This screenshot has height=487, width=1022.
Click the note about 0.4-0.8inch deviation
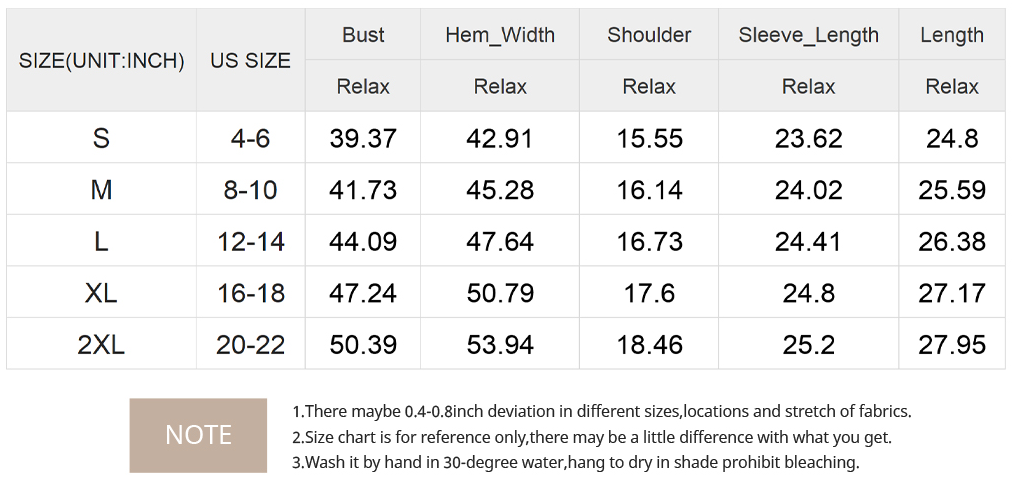pos(601,411)
